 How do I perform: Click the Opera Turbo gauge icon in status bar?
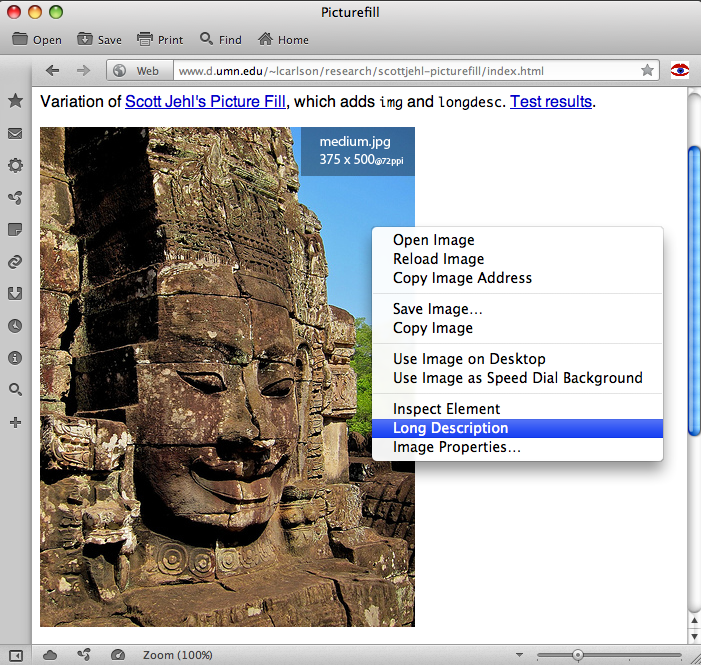point(118,654)
